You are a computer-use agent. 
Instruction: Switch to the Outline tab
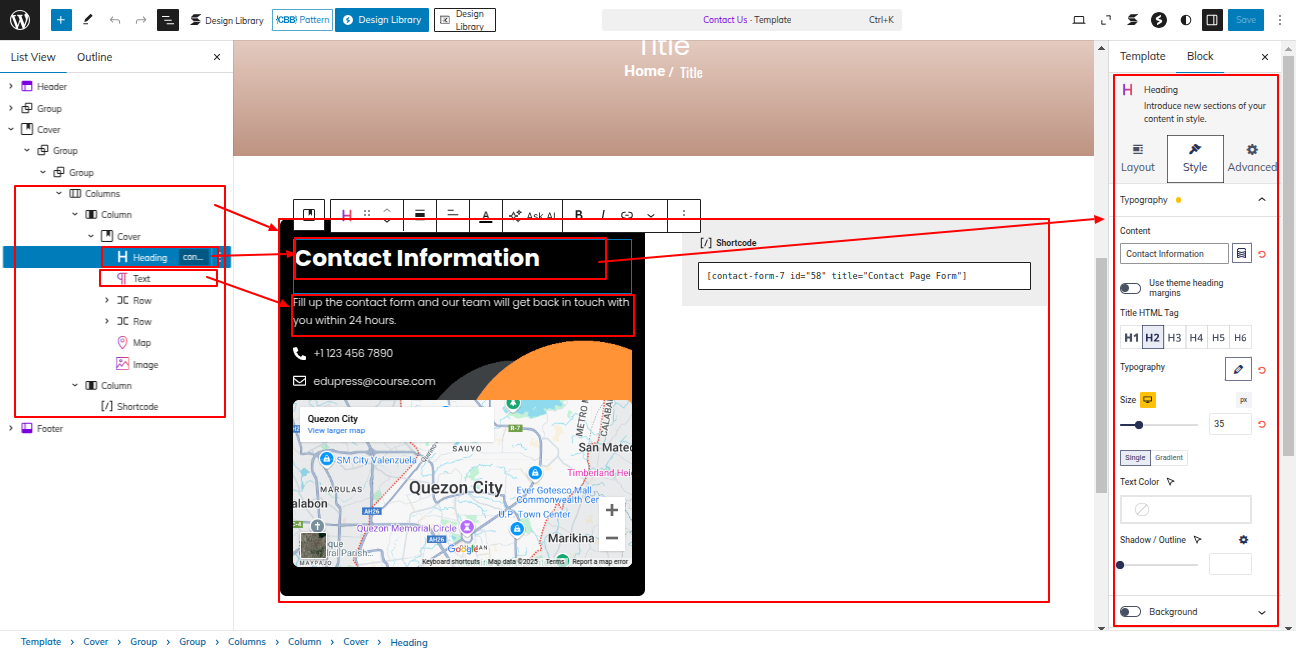(95, 57)
